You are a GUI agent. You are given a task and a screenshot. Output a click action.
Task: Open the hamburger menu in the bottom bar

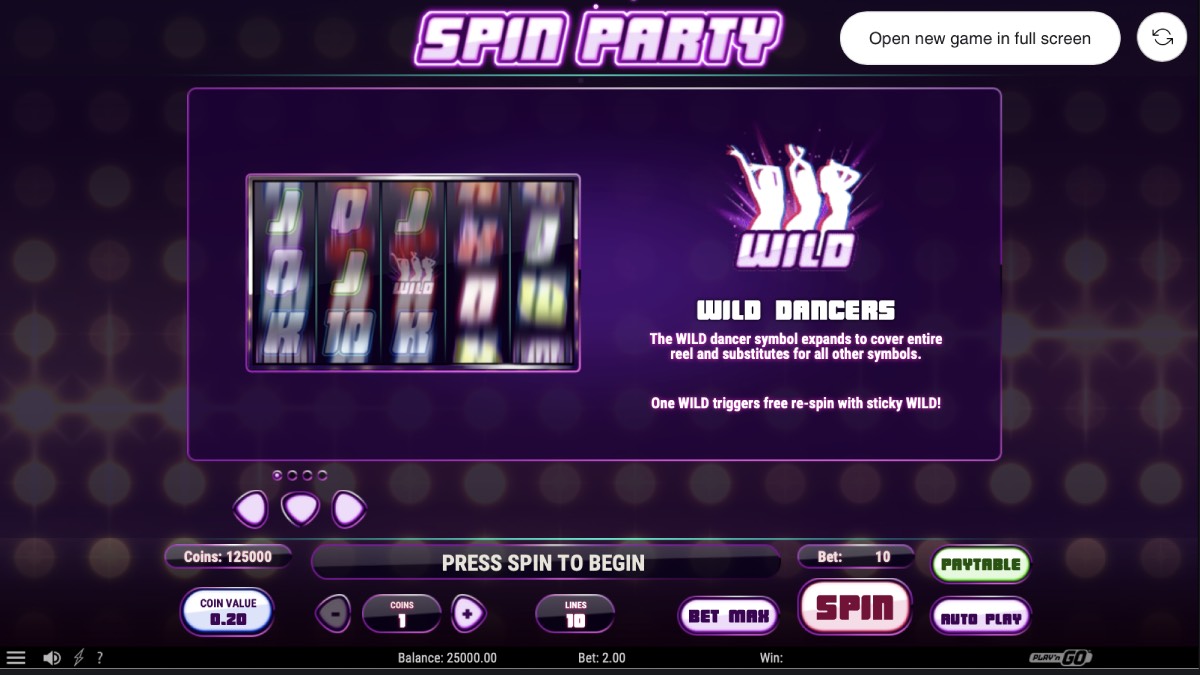(x=16, y=658)
